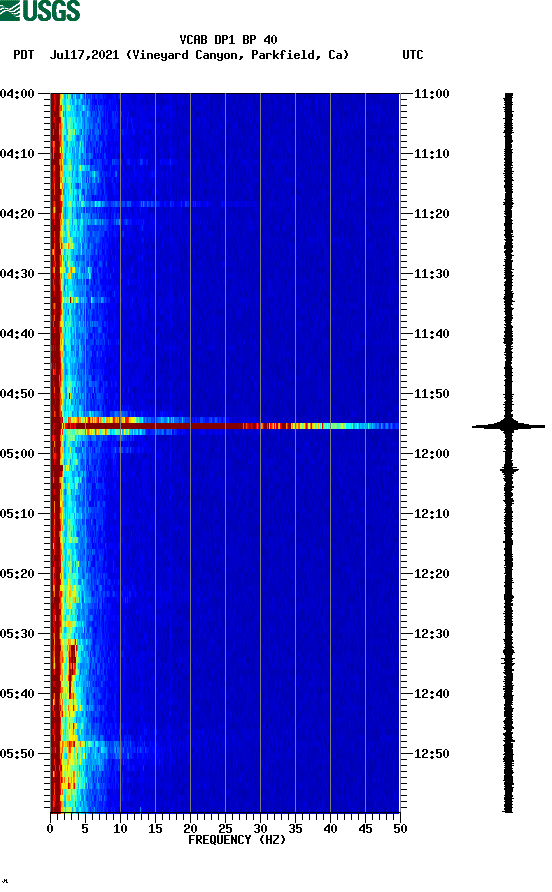Click the '04:50' PDT time label
The image size is (552, 892).
[x=17, y=394]
